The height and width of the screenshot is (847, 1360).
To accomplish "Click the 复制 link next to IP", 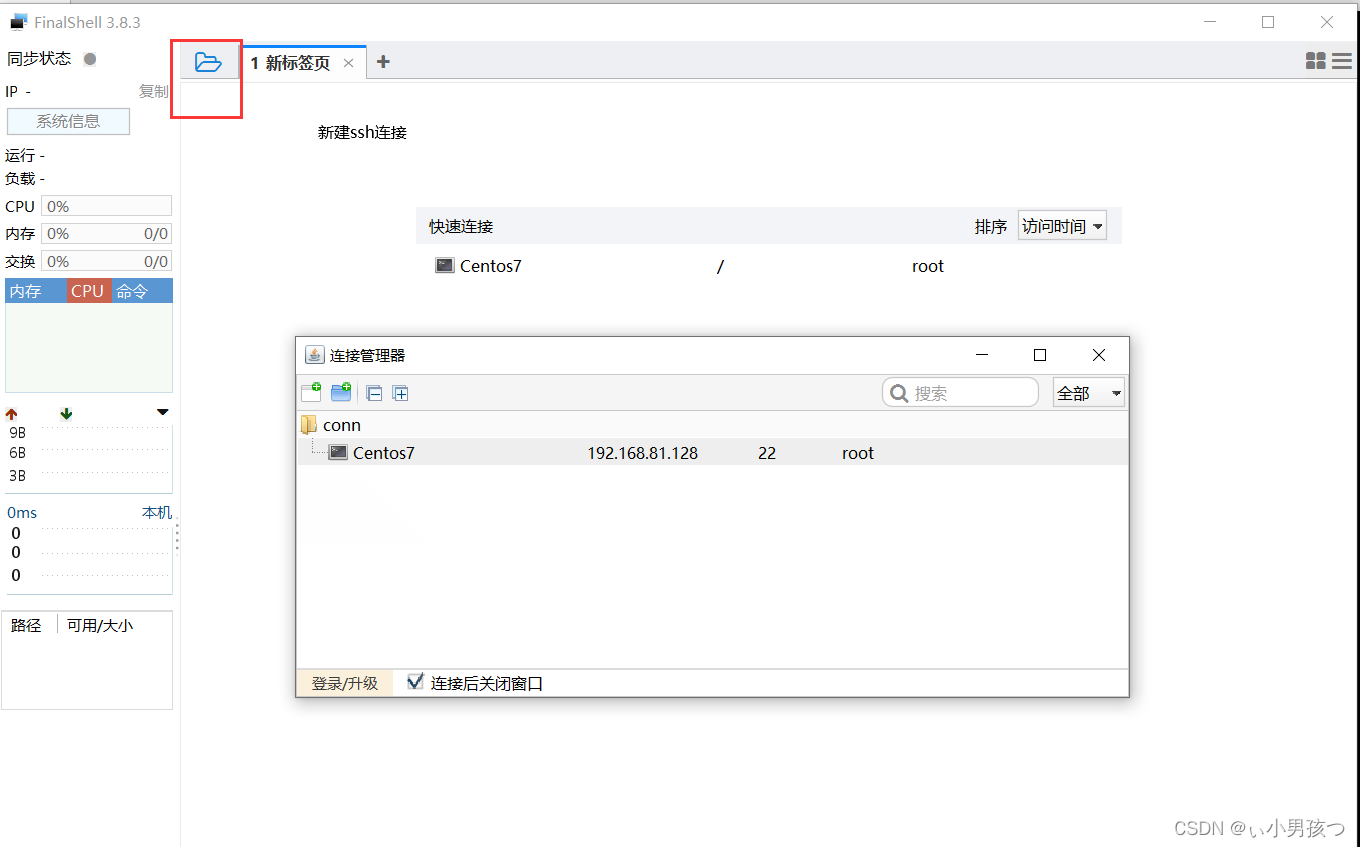I will tap(153, 91).
